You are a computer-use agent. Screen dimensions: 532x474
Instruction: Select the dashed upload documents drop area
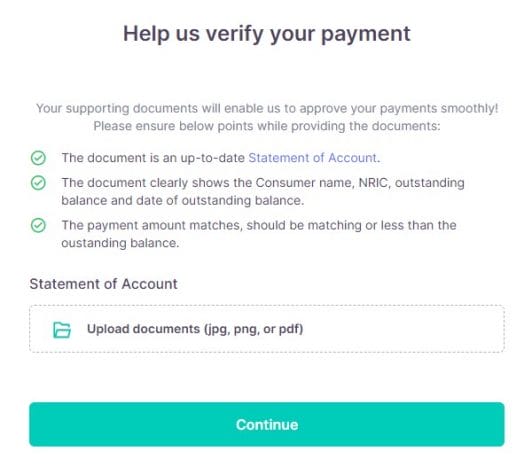tap(267, 329)
